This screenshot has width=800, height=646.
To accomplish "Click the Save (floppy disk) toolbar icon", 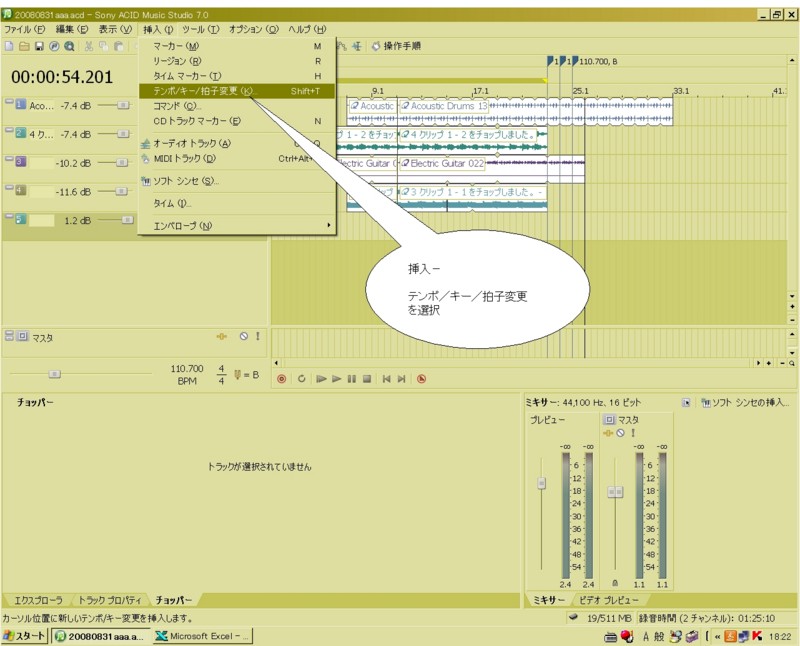I will 39,46.
